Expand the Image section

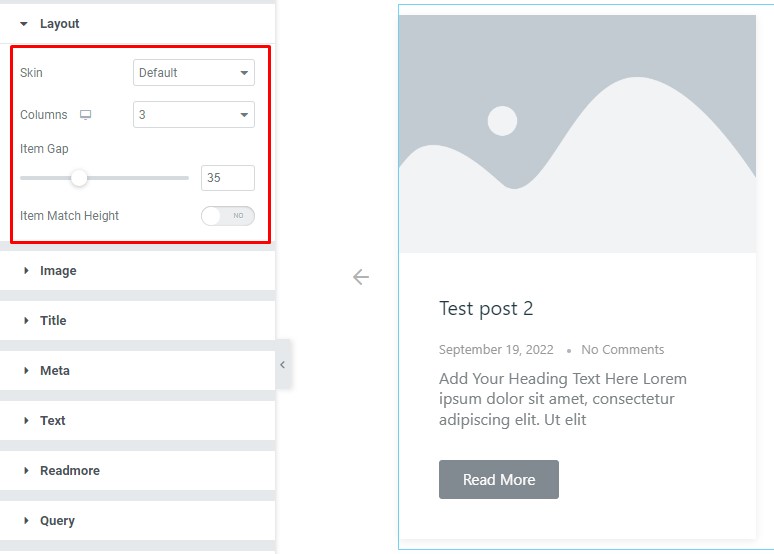(x=137, y=271)
